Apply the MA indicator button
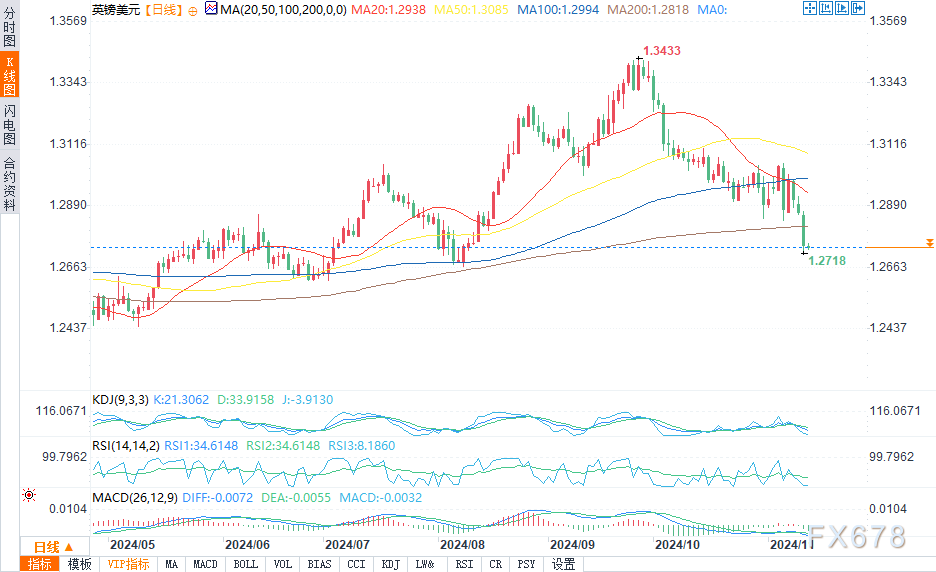This screenshot has height=572, width=936. 171,564
